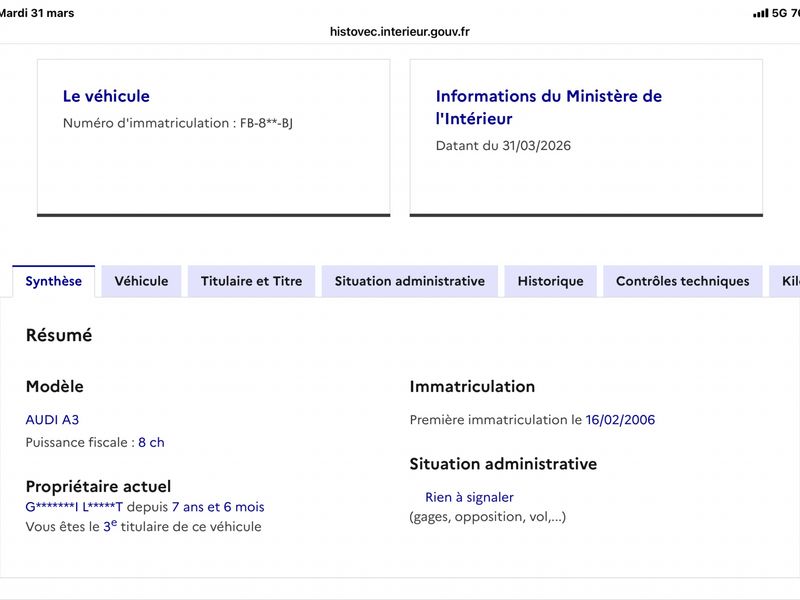
Task: Click the 8 ch fiscal power value
Action: (x=151, y=442)
